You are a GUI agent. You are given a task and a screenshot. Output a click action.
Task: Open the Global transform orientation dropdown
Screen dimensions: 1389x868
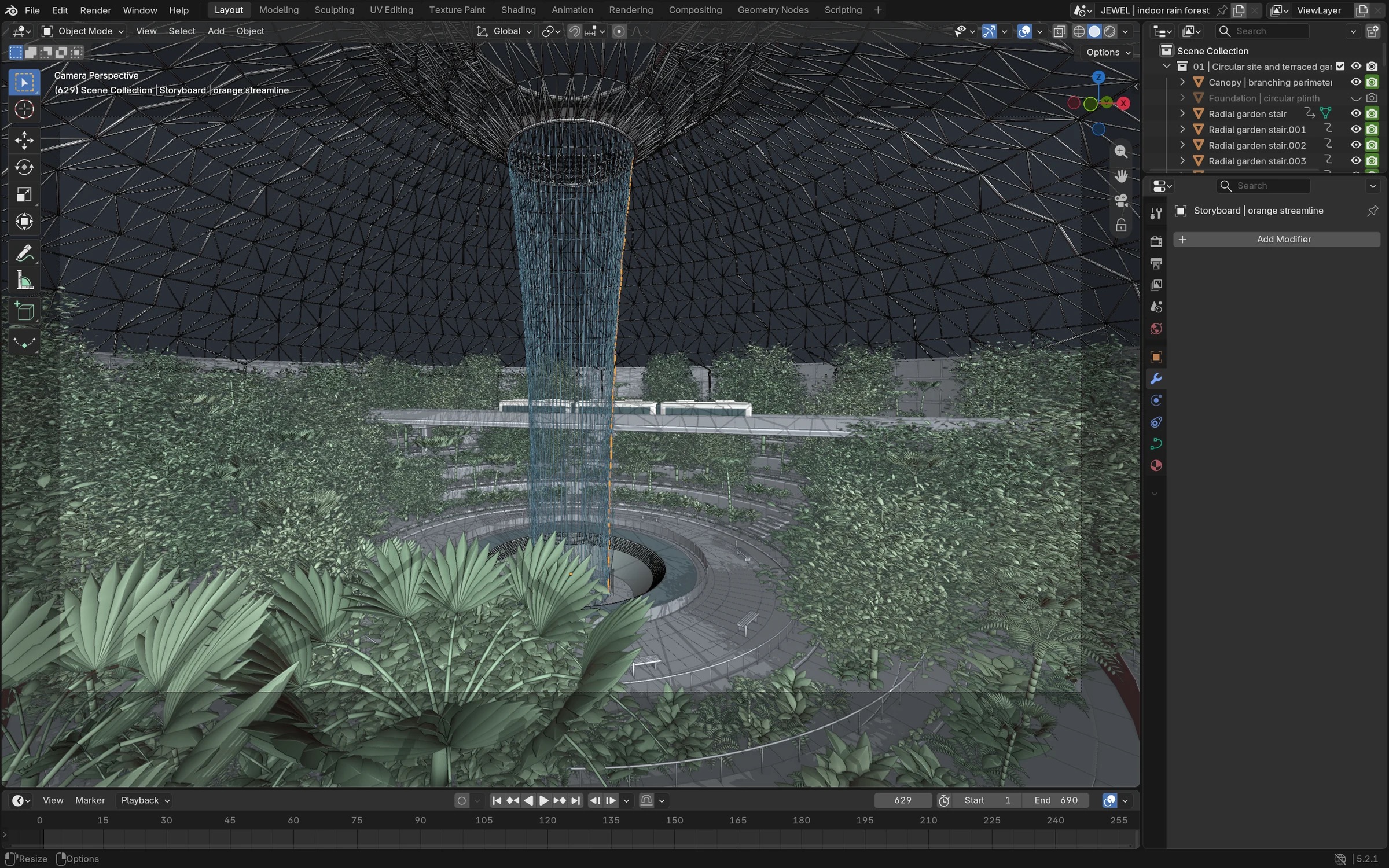[x=504, y=31]
